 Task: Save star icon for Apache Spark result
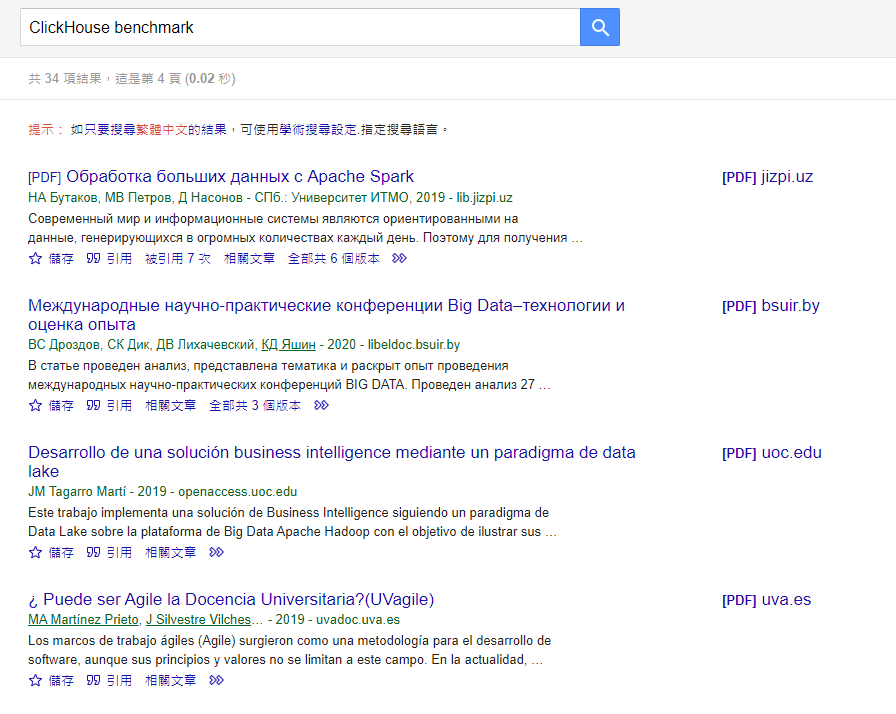(35, 258)
